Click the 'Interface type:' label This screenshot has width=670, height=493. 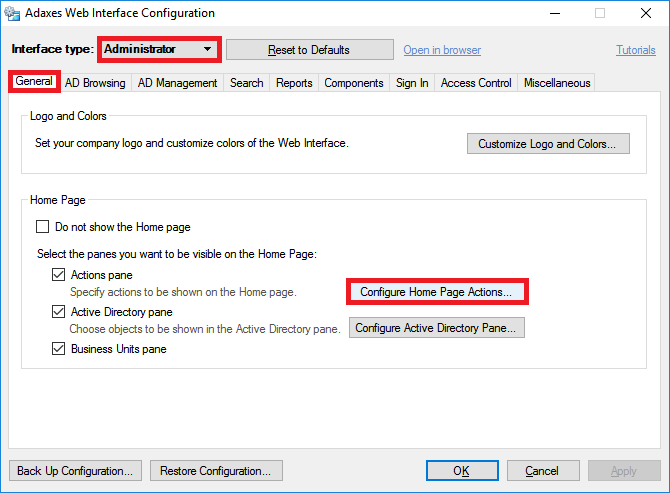tap(52, 49)
